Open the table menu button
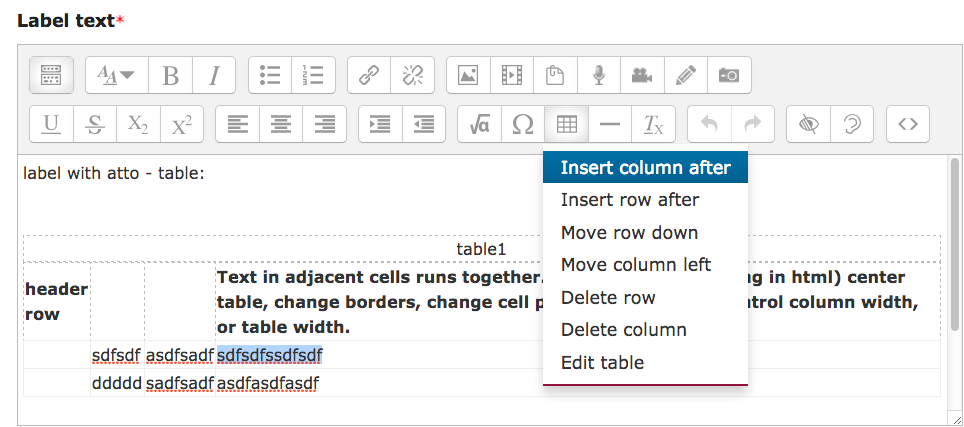The image size is (964, 427). [x=567, y=125]
